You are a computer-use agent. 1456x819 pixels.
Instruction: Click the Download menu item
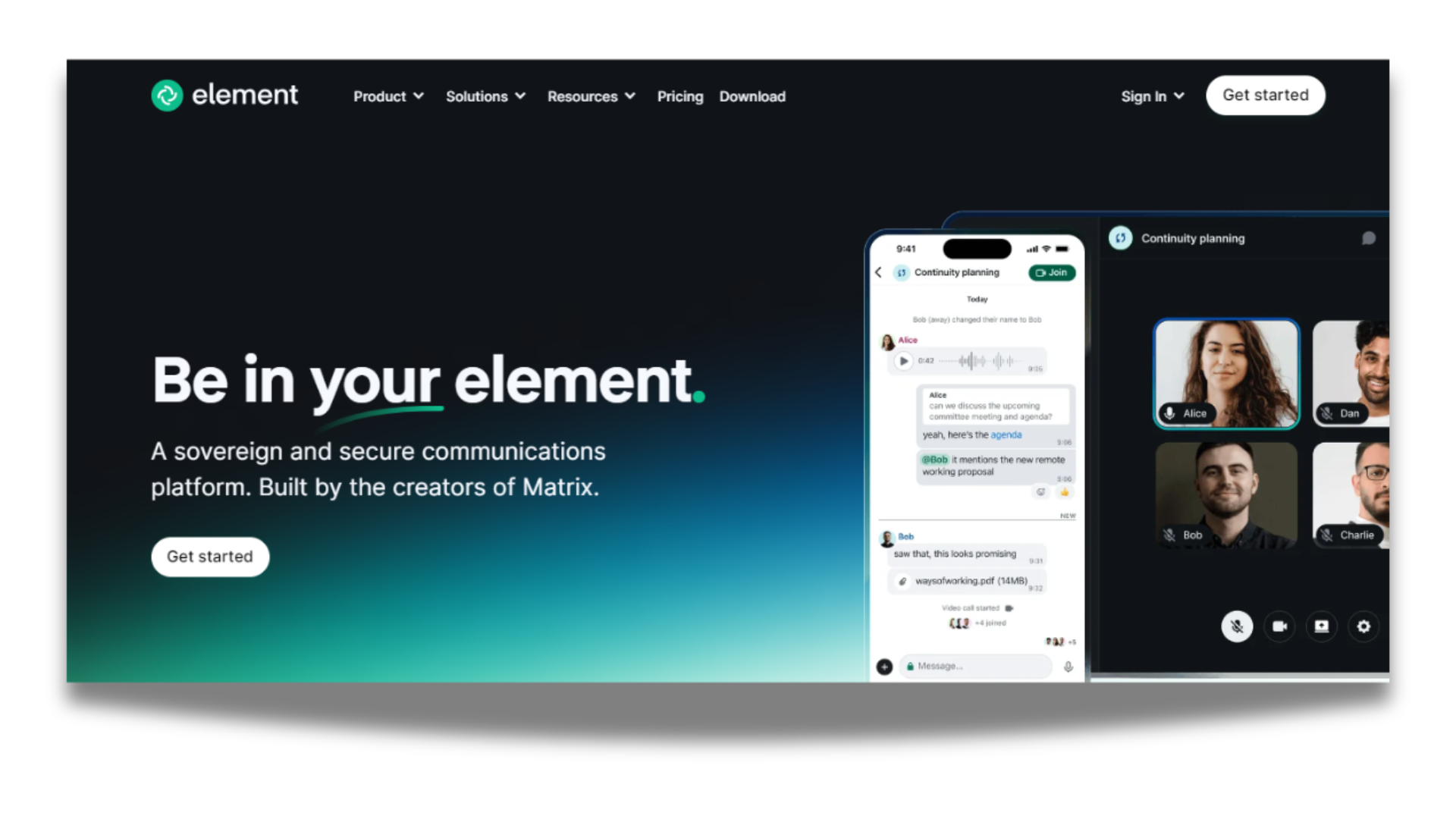[752, 95]
